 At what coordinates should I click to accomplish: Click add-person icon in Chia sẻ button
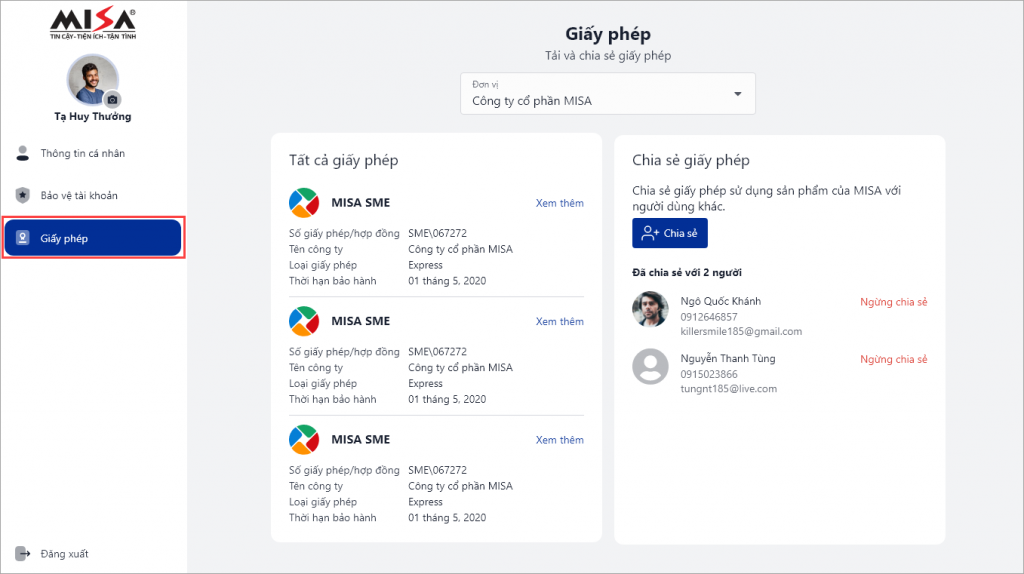click(x=650, y=233)
